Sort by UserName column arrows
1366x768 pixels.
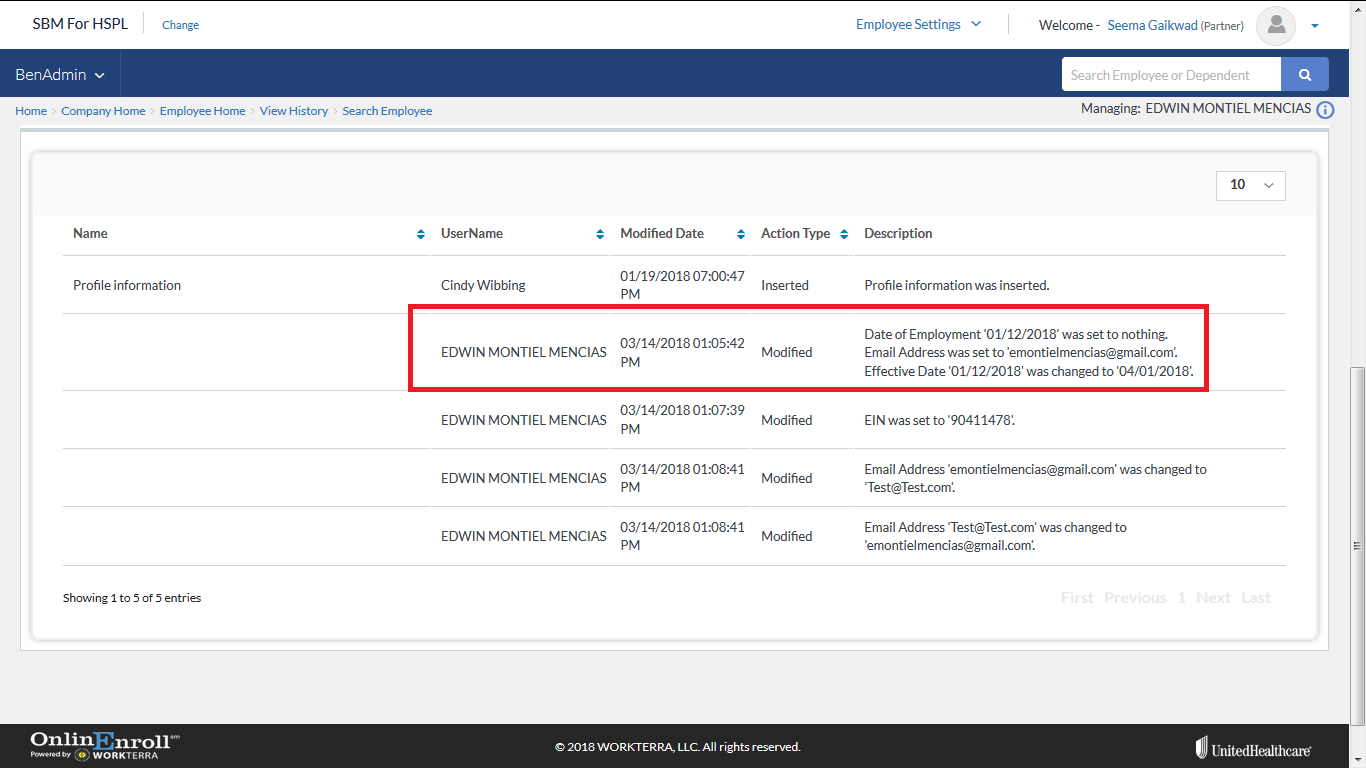pyautogui.click(x=600, y=234)
